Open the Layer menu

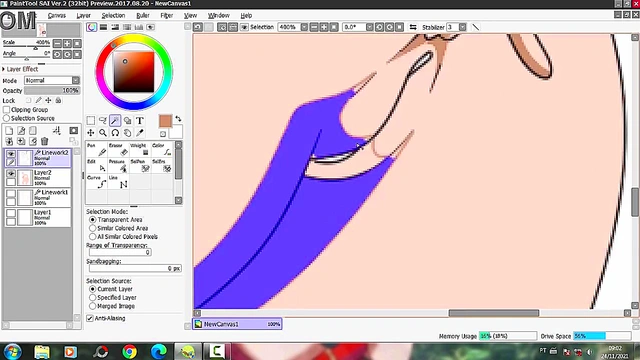coord(83,16)
